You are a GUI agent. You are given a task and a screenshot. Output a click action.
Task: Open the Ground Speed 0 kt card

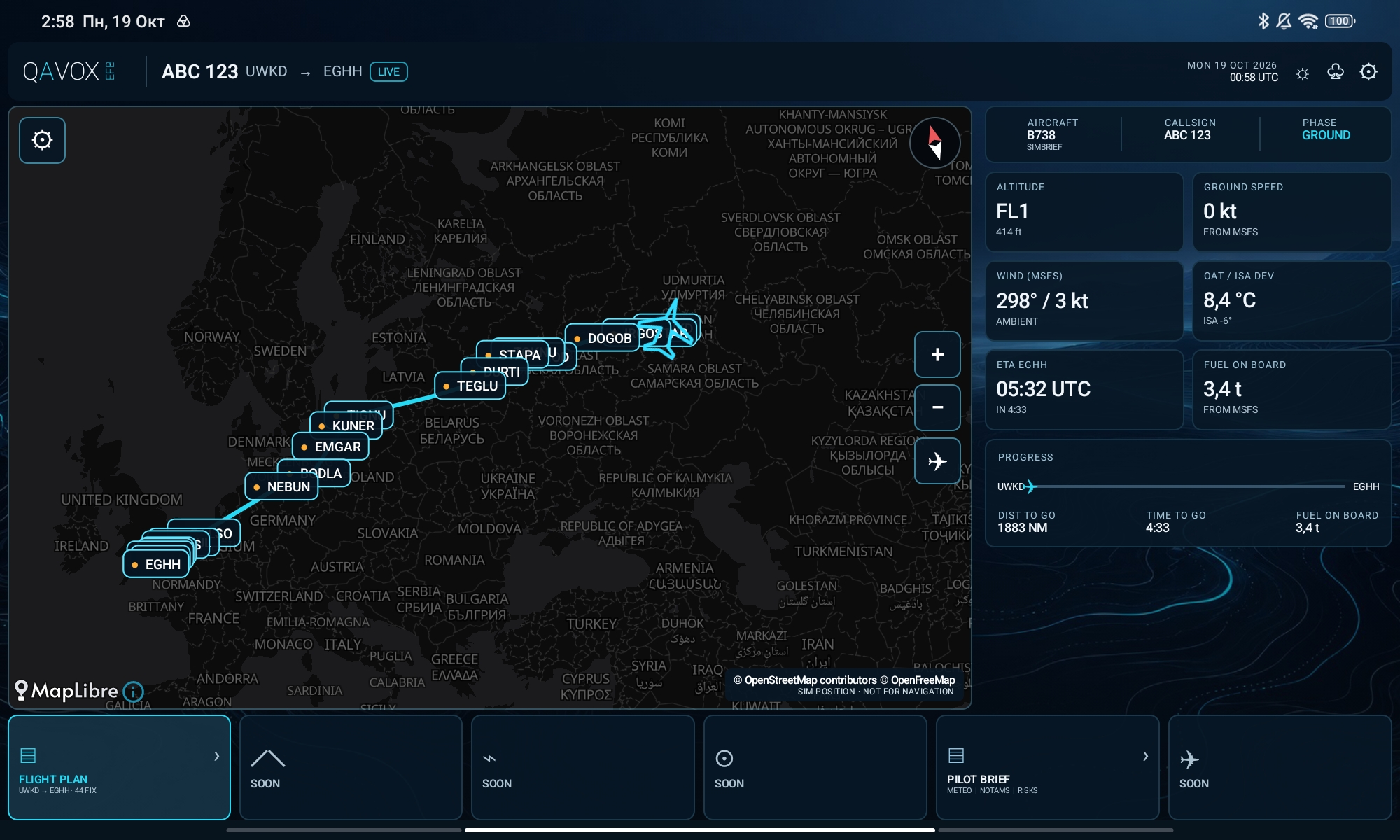tap(1291, 212)
